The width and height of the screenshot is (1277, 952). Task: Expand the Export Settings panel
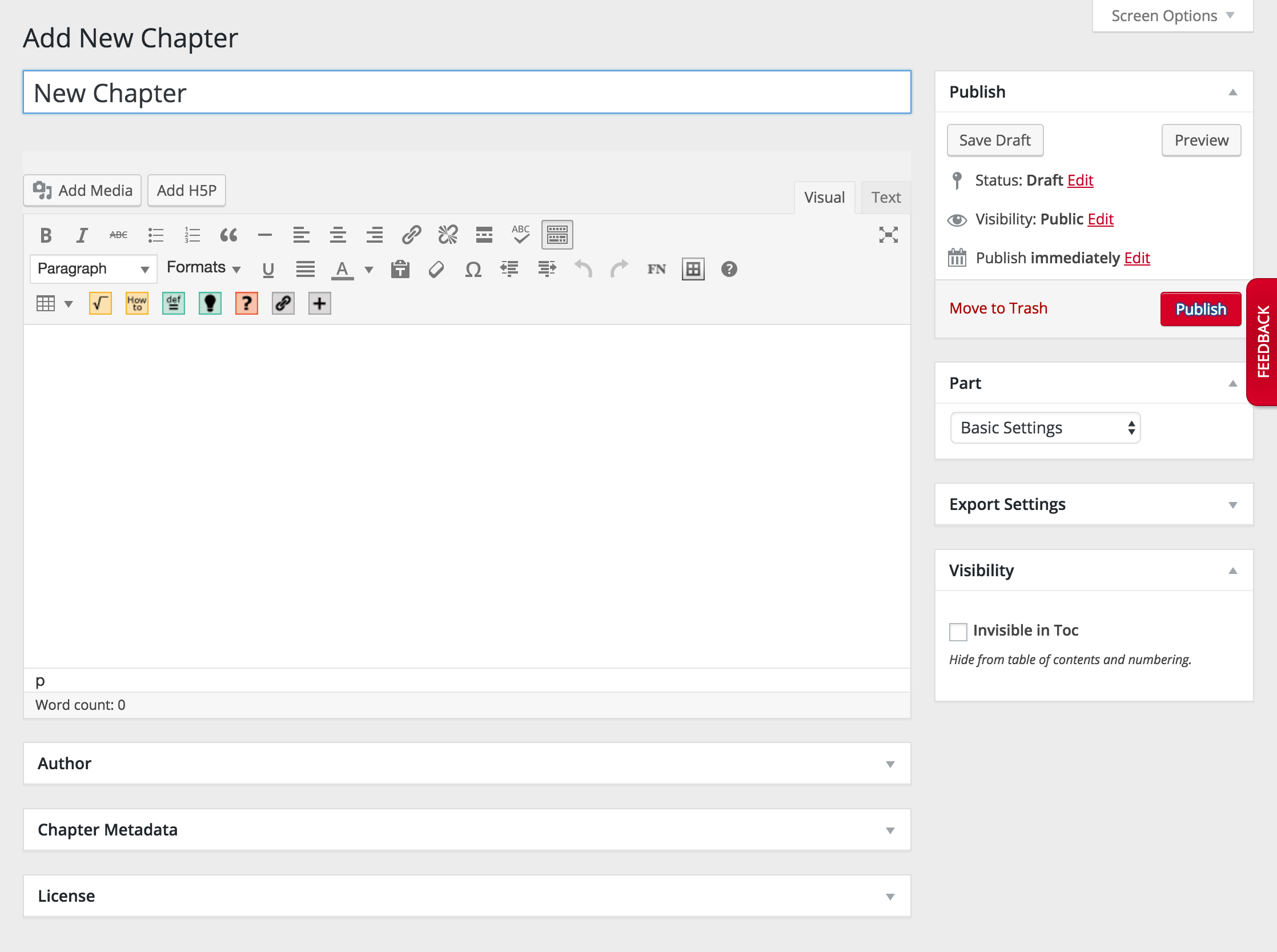pyautogui.click(x=1232, y=505)
